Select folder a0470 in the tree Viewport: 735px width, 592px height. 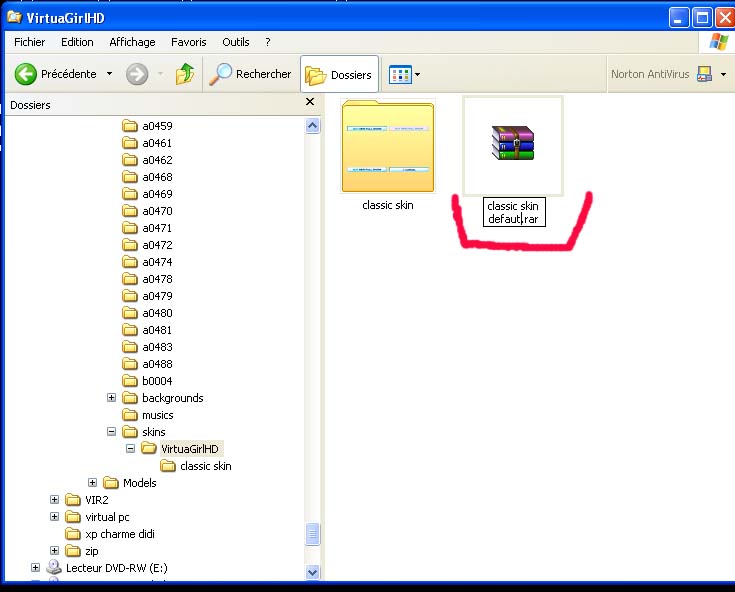[x=148, y=211]
